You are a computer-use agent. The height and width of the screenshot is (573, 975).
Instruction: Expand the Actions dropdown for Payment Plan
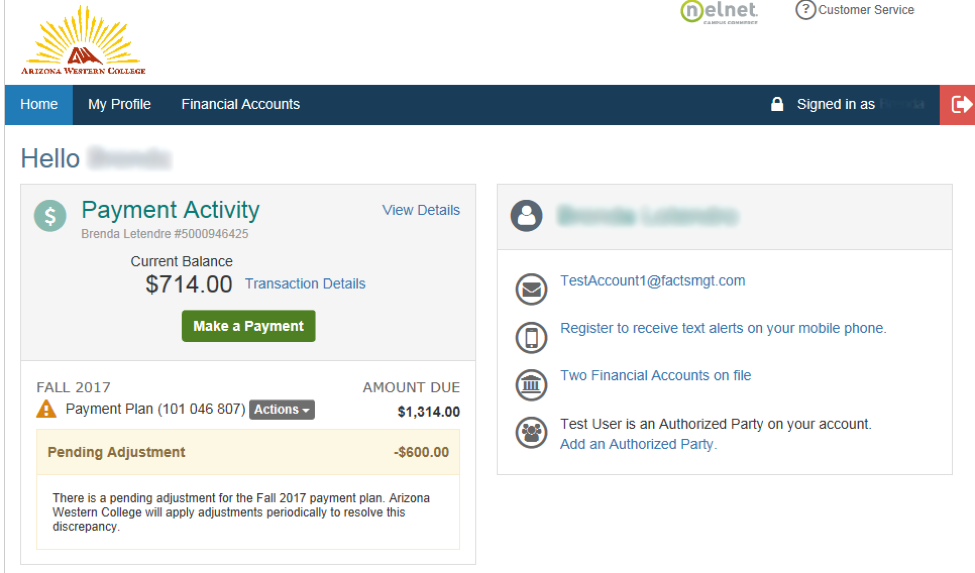(x=282, y=410)
